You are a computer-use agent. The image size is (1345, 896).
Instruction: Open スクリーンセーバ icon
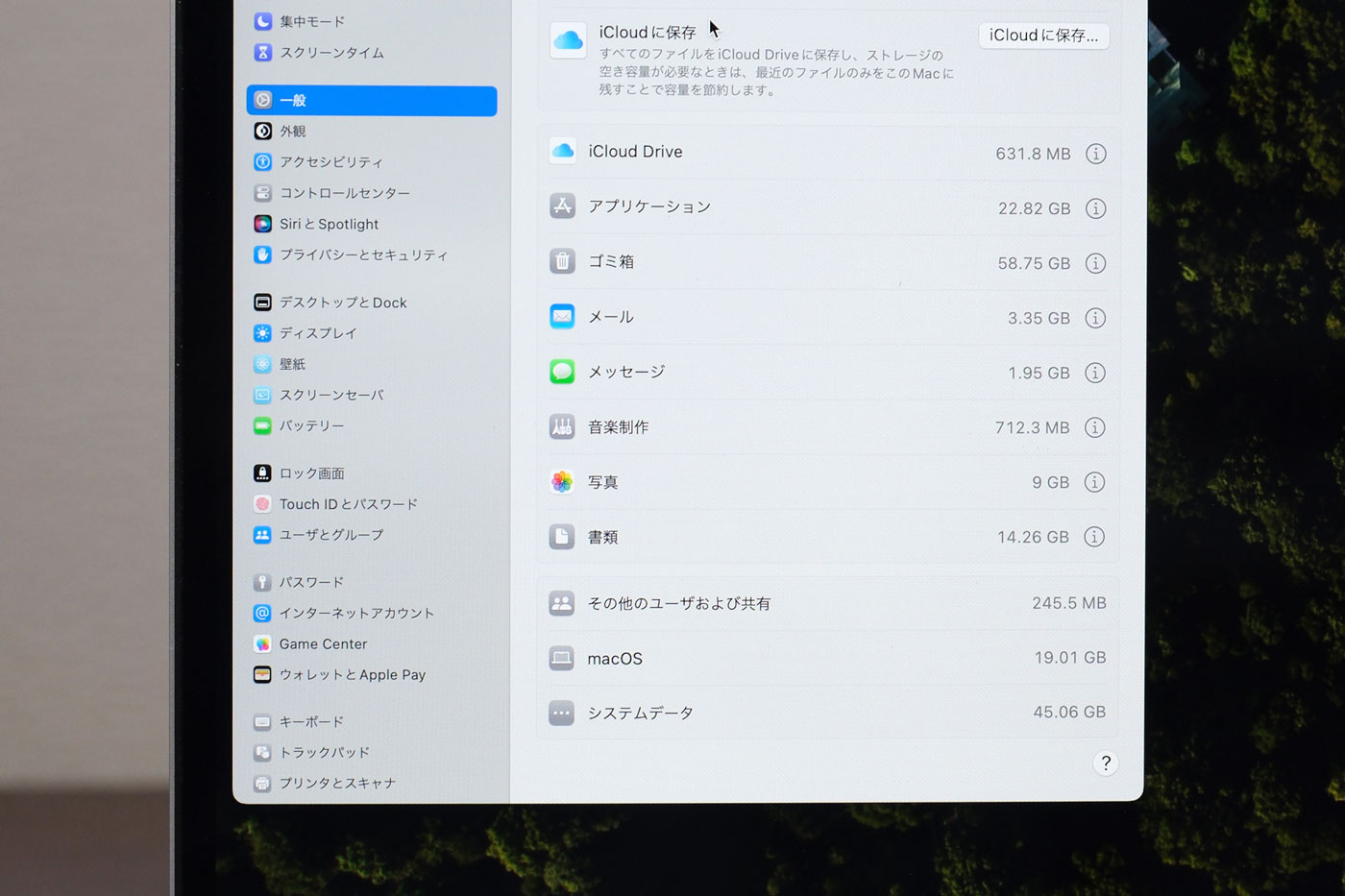point(262,395)
